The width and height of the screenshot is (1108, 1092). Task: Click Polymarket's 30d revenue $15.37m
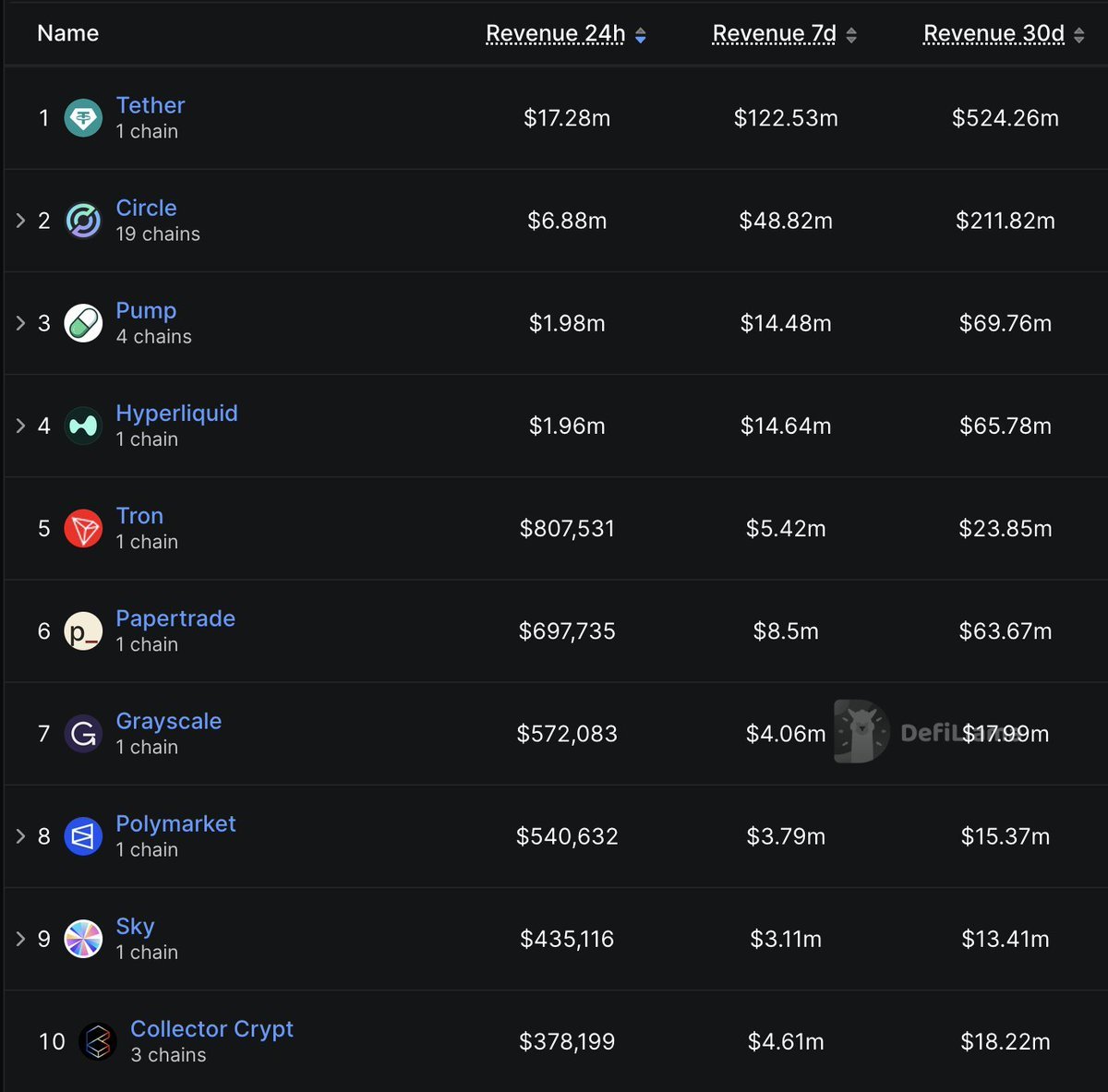1006,836
